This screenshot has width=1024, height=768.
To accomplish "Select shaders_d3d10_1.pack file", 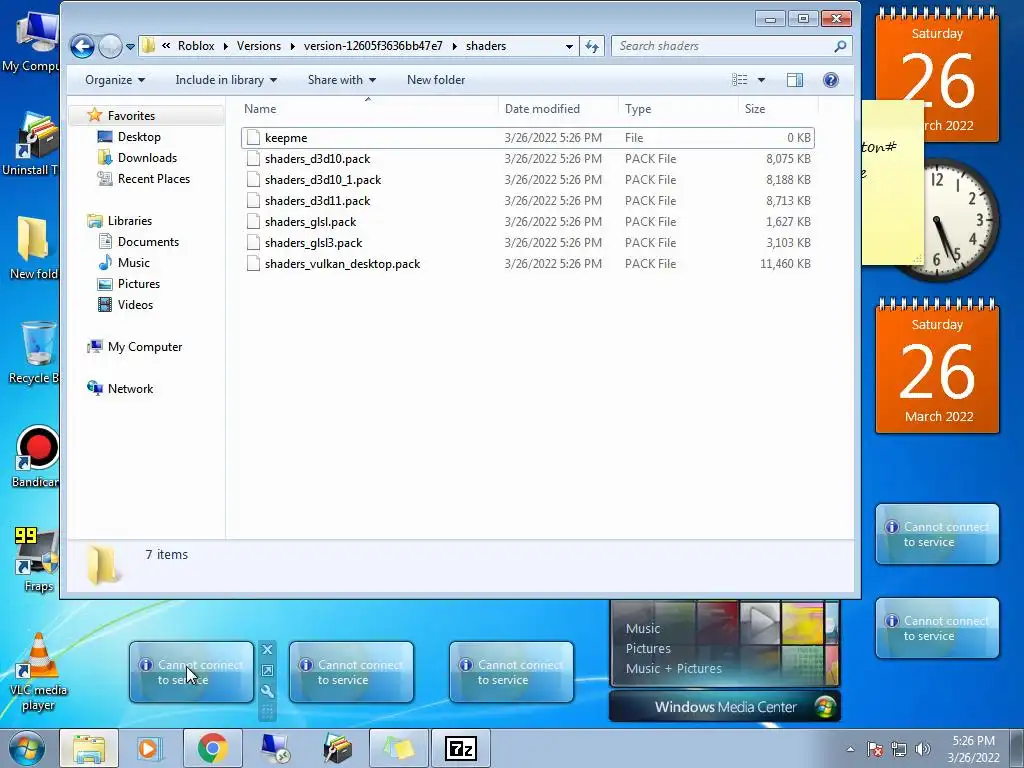I will (528, 180).
